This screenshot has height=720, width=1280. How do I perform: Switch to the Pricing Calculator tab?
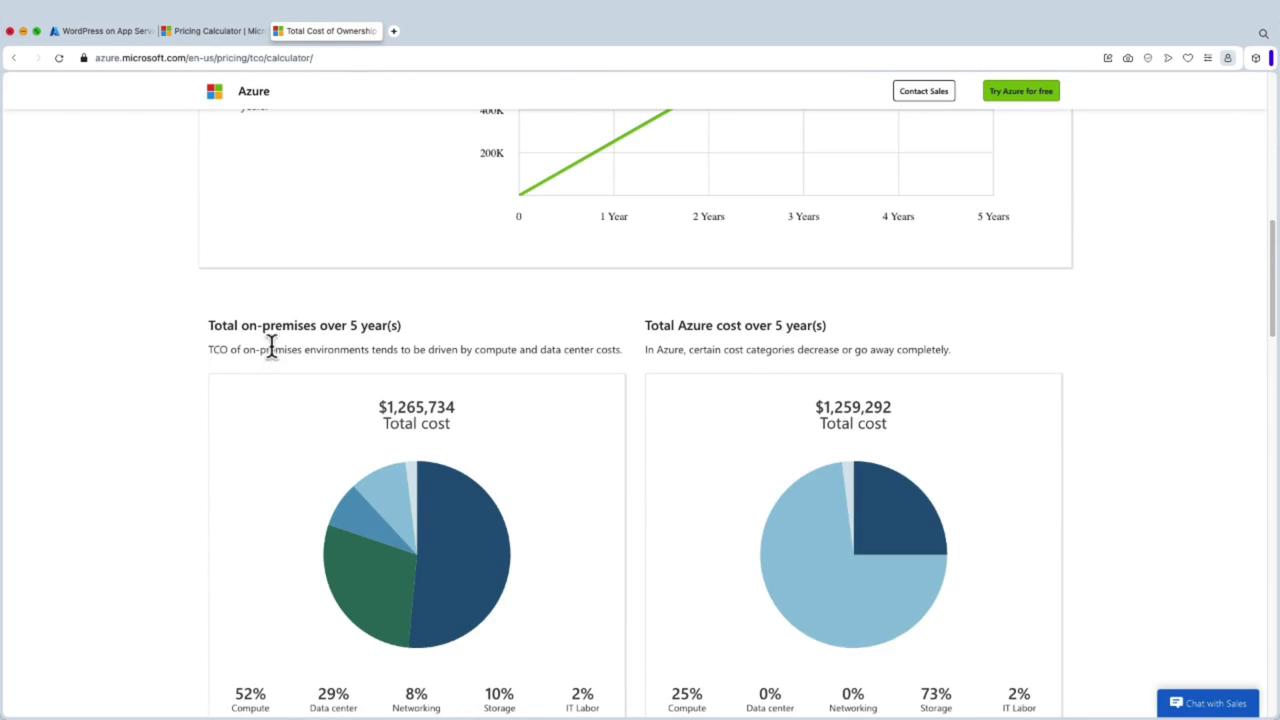pos(215,31)
